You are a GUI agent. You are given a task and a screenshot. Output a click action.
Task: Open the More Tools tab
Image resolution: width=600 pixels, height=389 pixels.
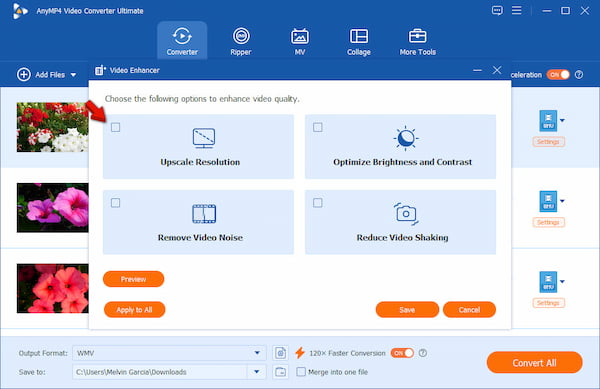[x=417, y=41]
